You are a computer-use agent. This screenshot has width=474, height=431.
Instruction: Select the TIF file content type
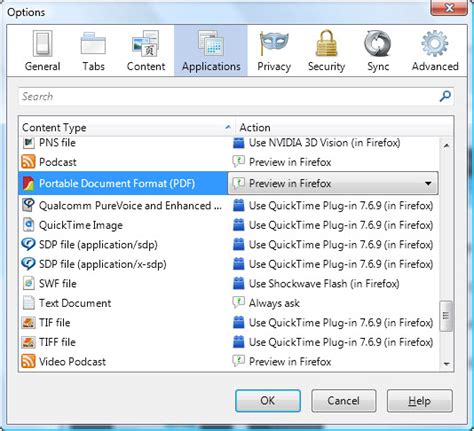[55, 323]
